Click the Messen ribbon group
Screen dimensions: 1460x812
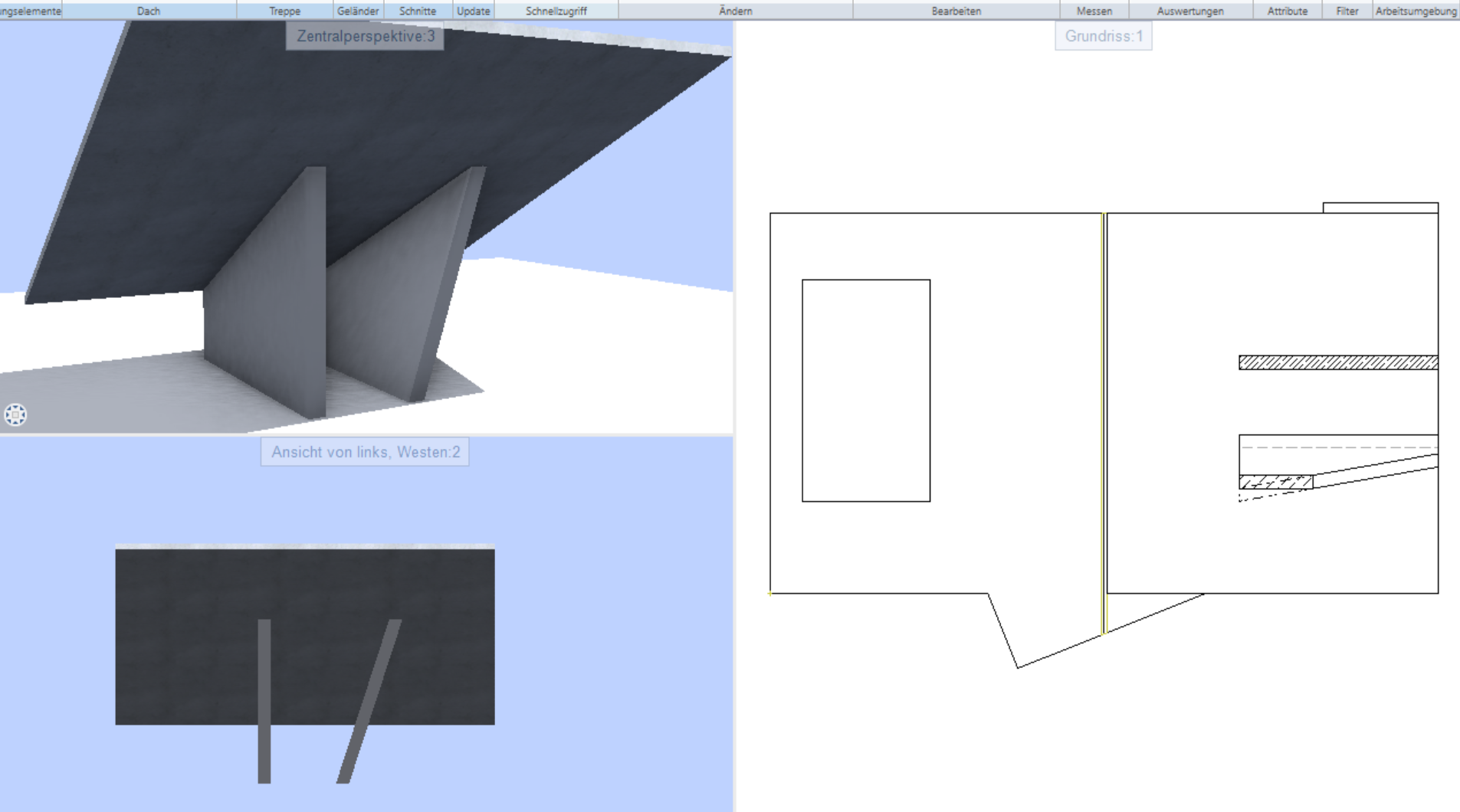coord(1094,11)
